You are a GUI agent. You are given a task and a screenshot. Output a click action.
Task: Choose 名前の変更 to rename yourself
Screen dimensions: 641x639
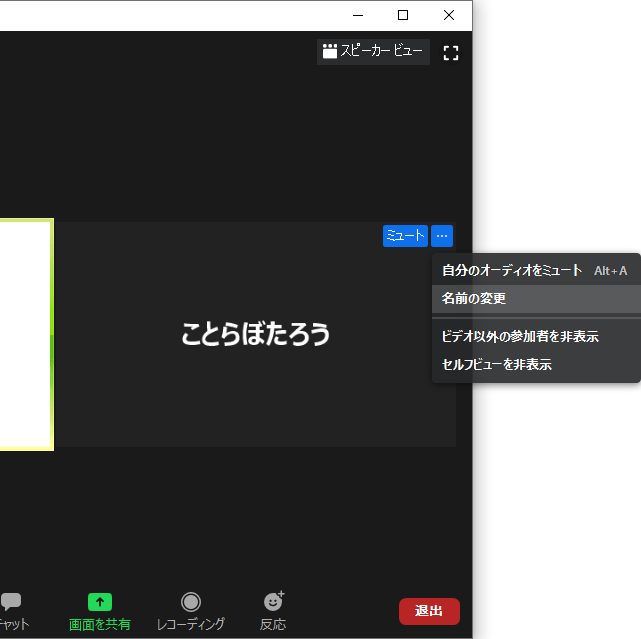[x=474, y=298]
